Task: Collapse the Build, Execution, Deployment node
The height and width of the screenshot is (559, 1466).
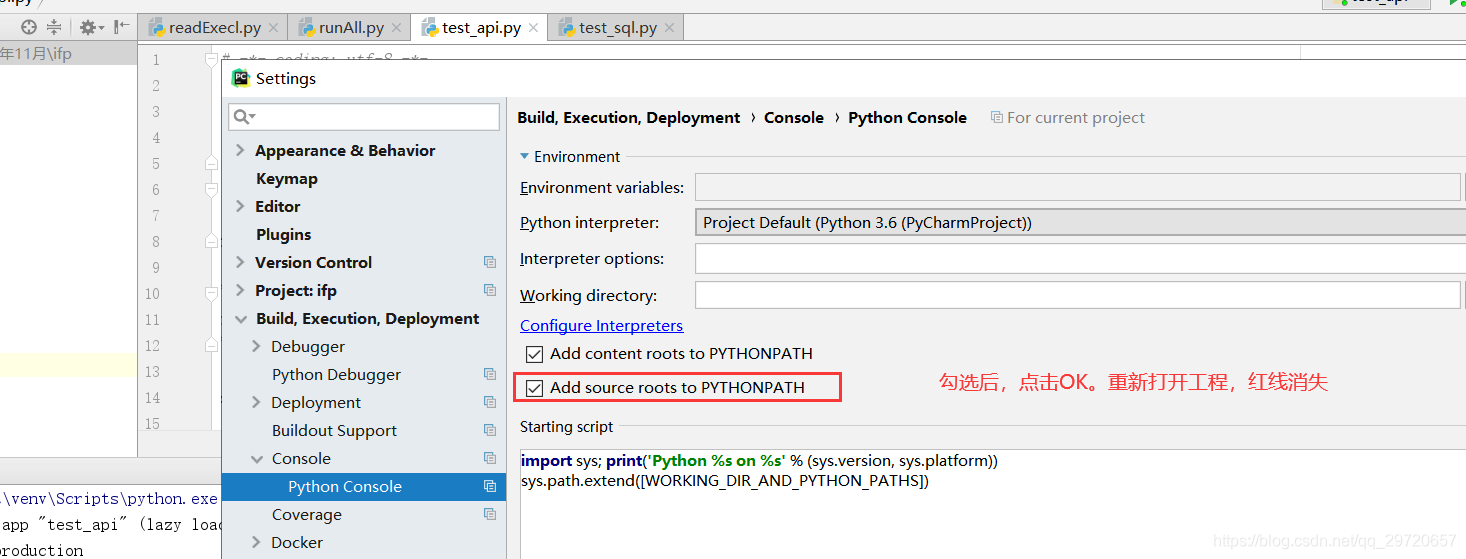Action: click(x=240, y=319)
